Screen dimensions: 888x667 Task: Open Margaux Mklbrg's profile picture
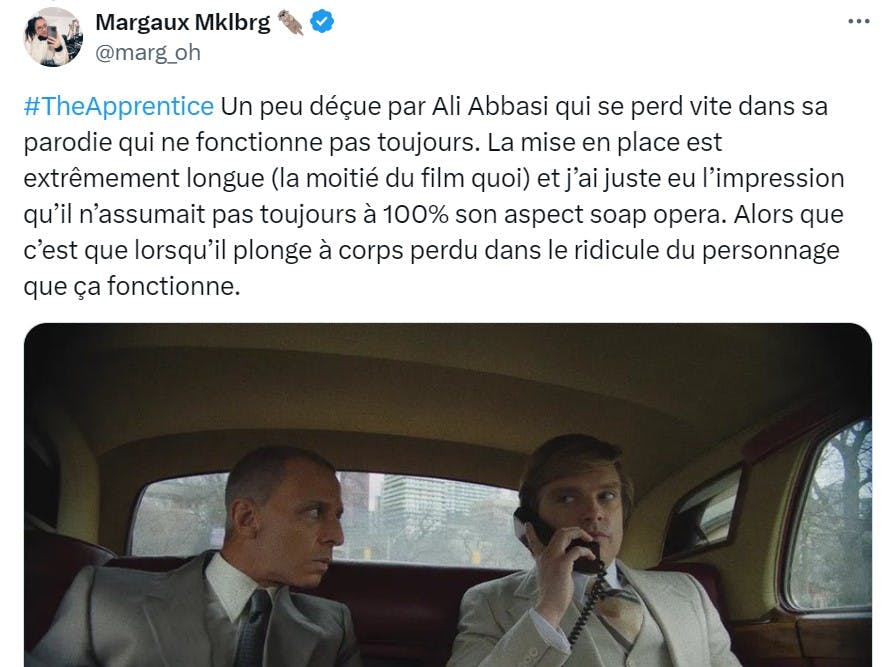point(53,37)
